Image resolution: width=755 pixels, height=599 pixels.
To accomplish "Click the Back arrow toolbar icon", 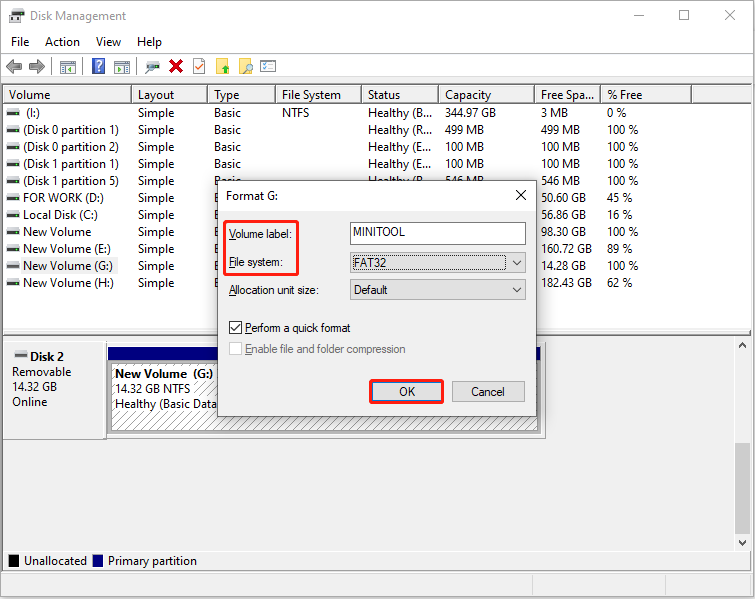I will pos(14,66).
